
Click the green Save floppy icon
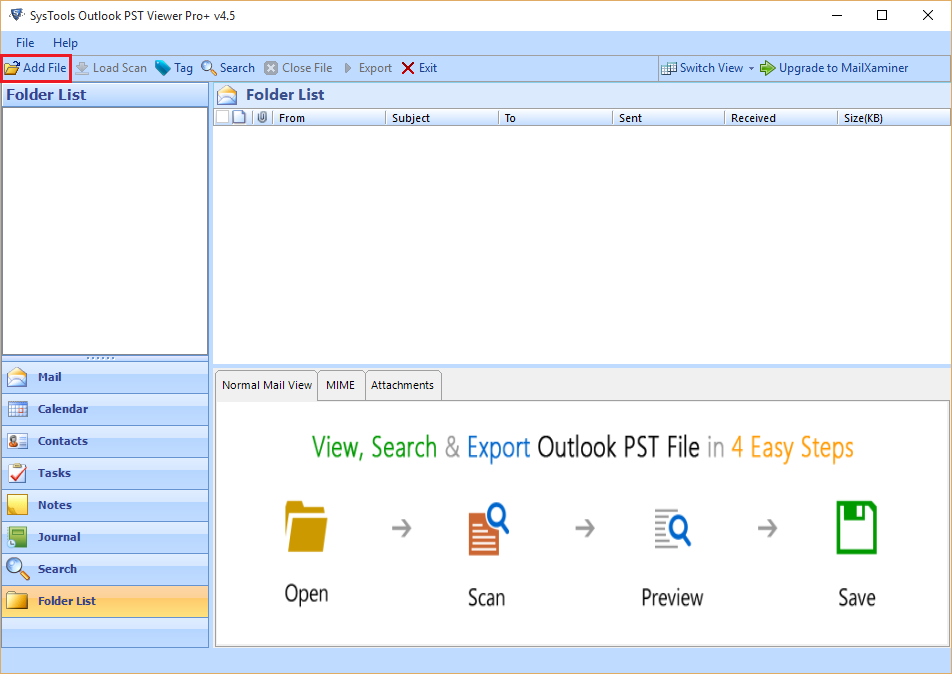point(856,527)
